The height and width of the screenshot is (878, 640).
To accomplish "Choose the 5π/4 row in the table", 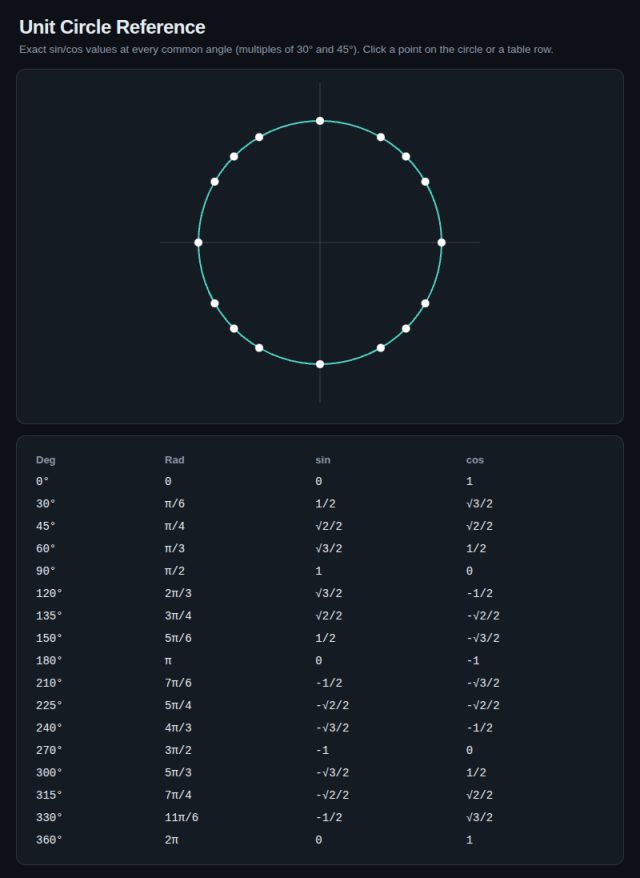I will tap(320, 706).
